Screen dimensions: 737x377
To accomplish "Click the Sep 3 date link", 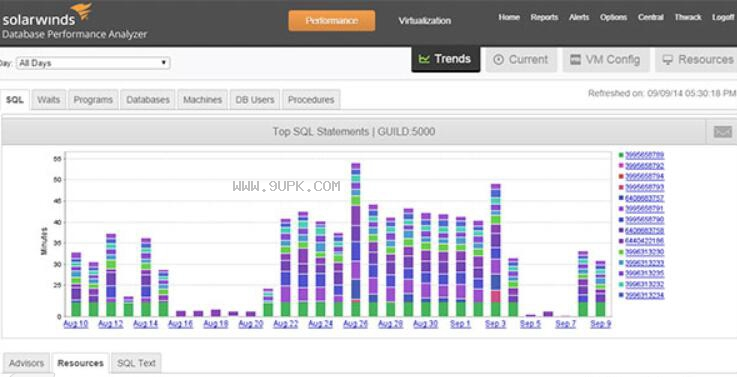I will [495, 324].
